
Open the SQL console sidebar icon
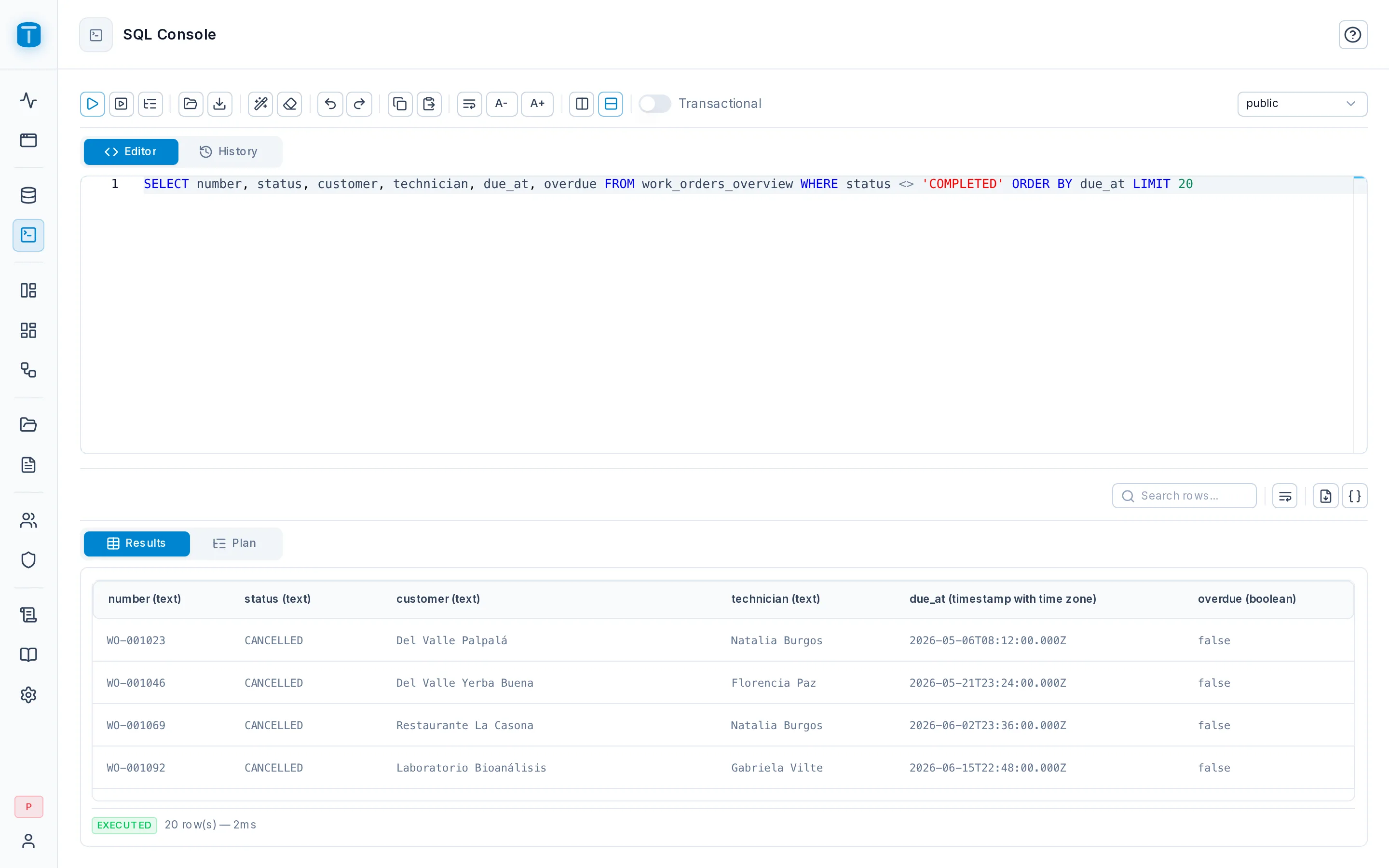coord(29,235)
